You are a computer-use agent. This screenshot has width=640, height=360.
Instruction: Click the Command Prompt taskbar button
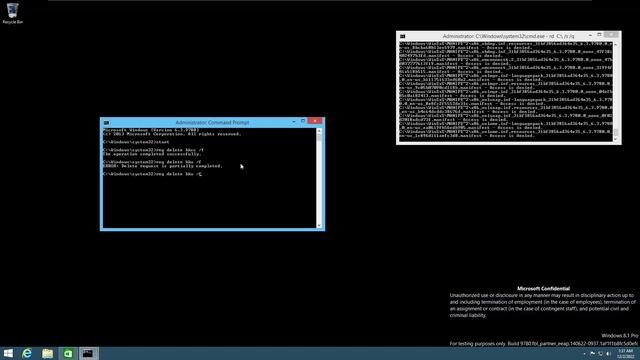tap(88, 353)
